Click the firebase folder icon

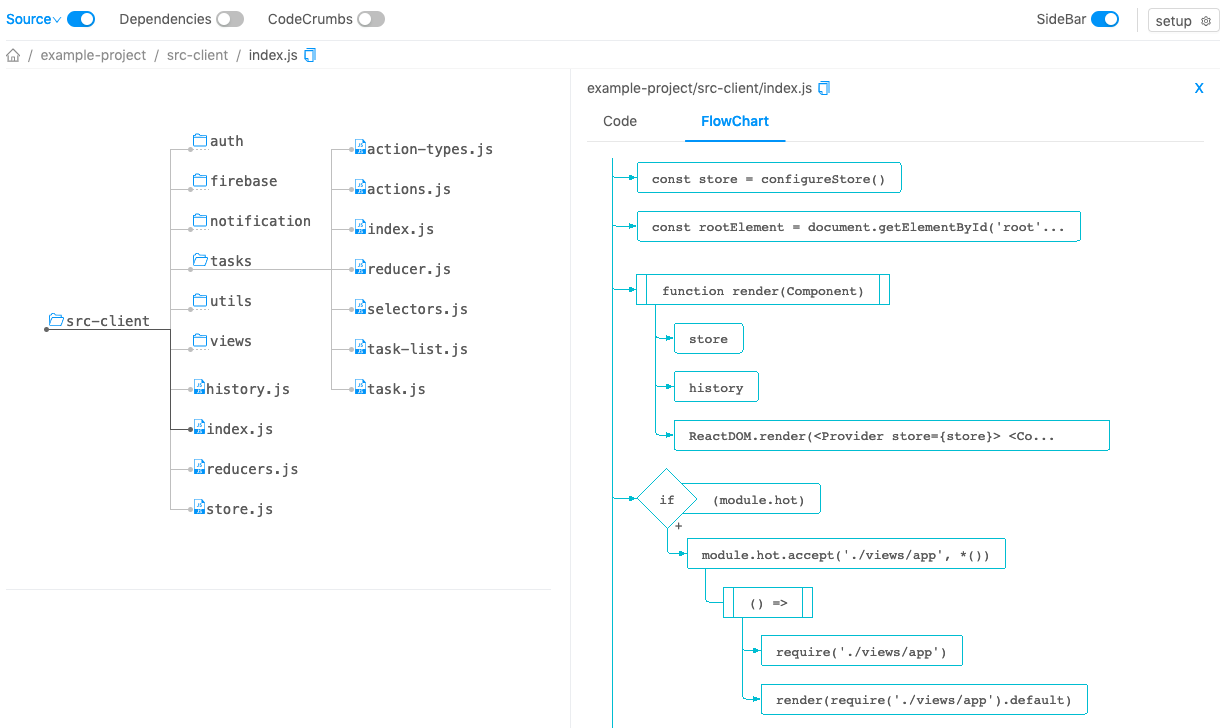coord(200,181)
